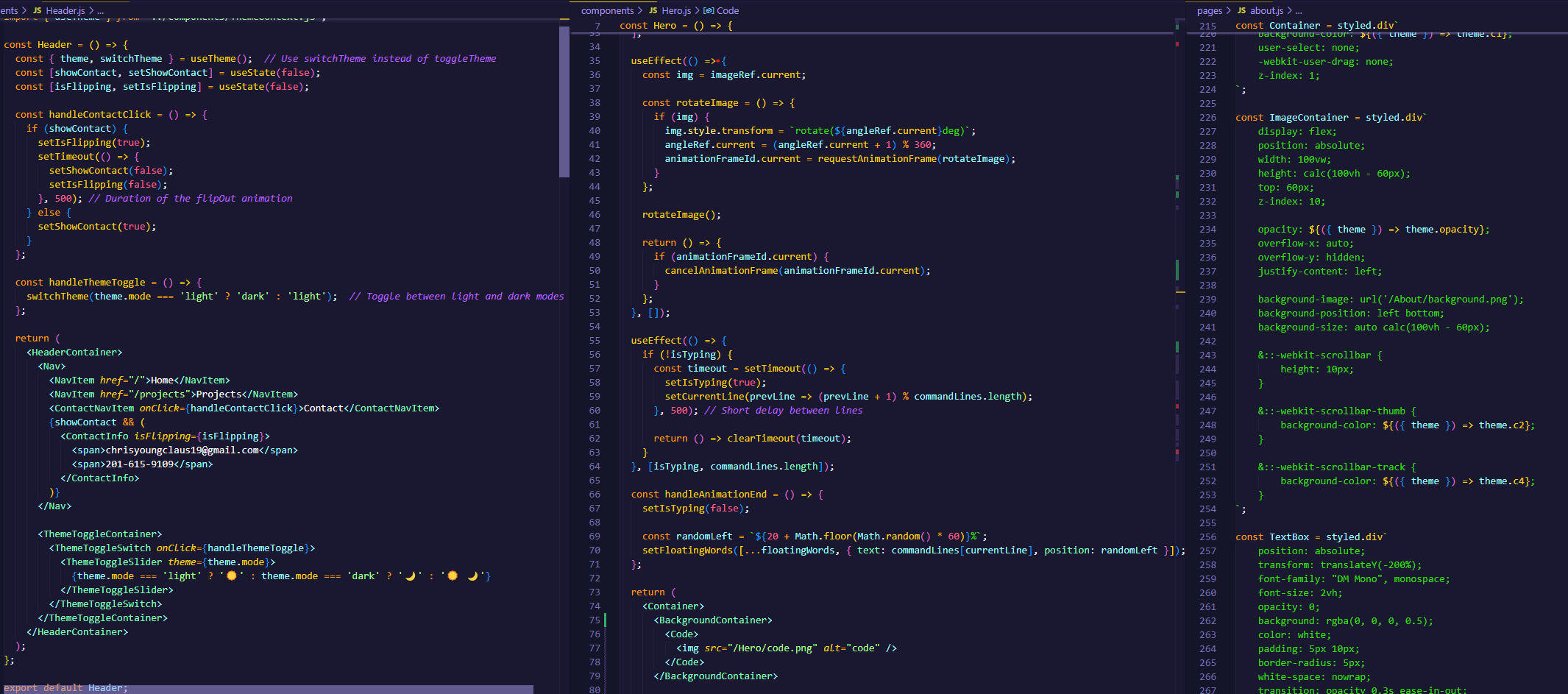Select line number 73 in Hero.js

click(x=595, y=592)
